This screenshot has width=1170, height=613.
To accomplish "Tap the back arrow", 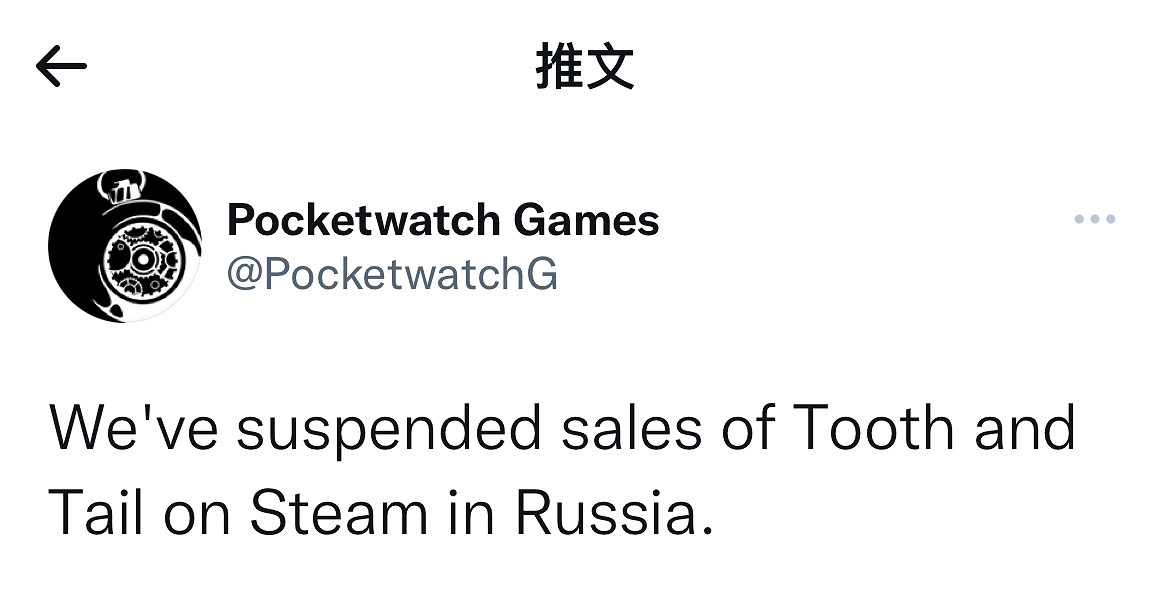I will pos(61,67).
